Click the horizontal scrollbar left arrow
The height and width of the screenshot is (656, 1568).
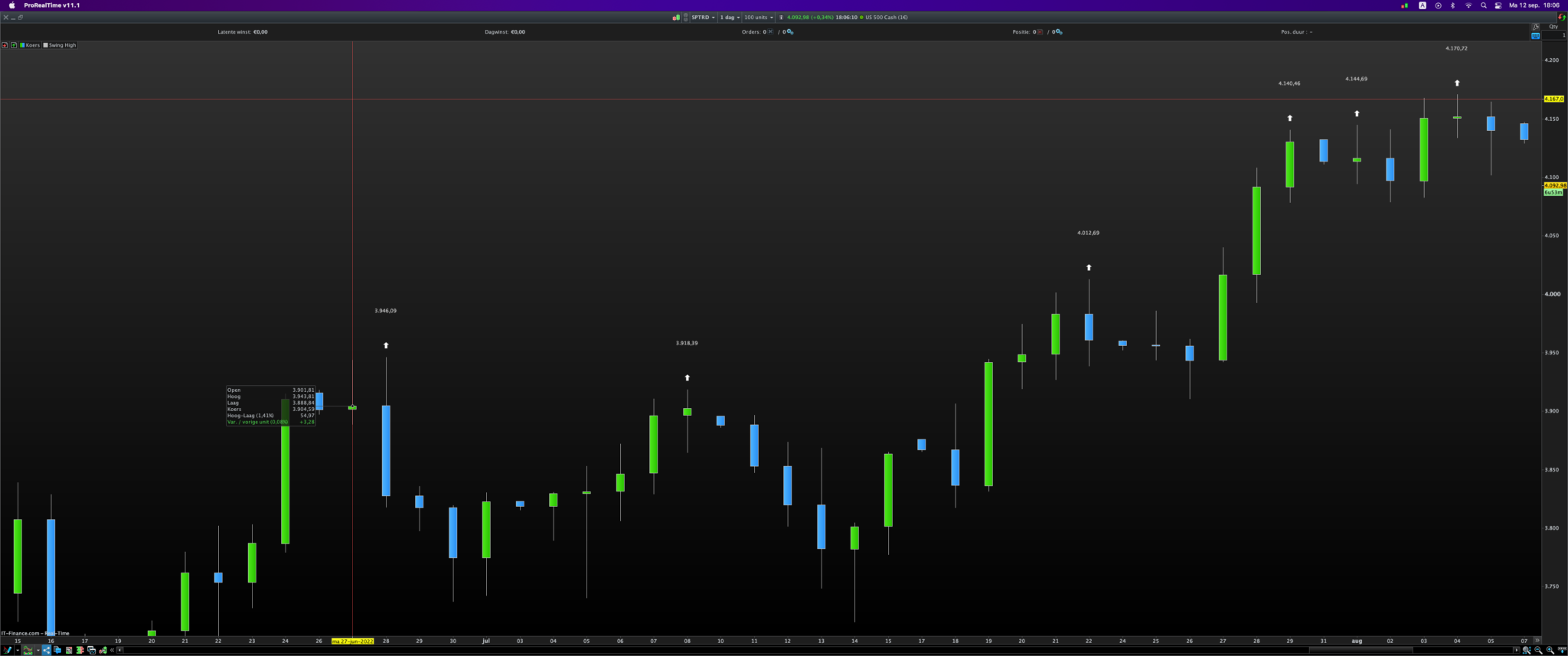[x=120, y=650]
